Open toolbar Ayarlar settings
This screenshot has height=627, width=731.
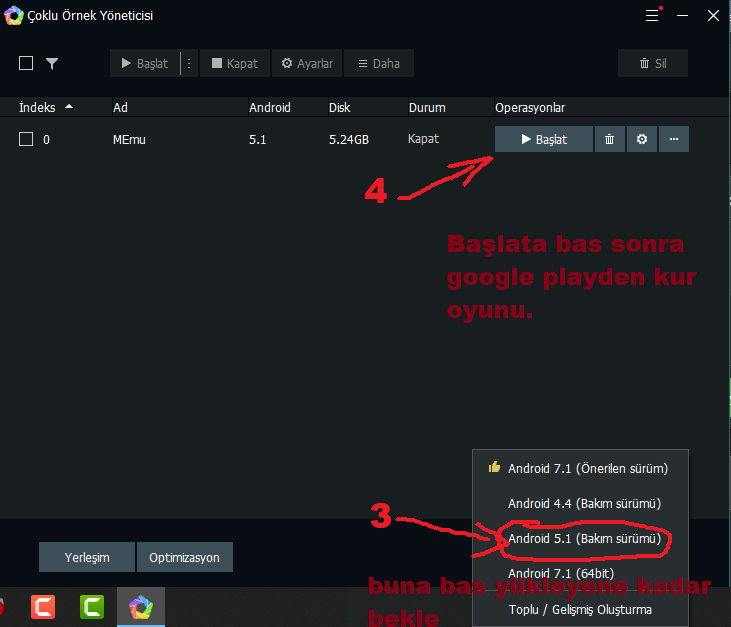point(307,63)
